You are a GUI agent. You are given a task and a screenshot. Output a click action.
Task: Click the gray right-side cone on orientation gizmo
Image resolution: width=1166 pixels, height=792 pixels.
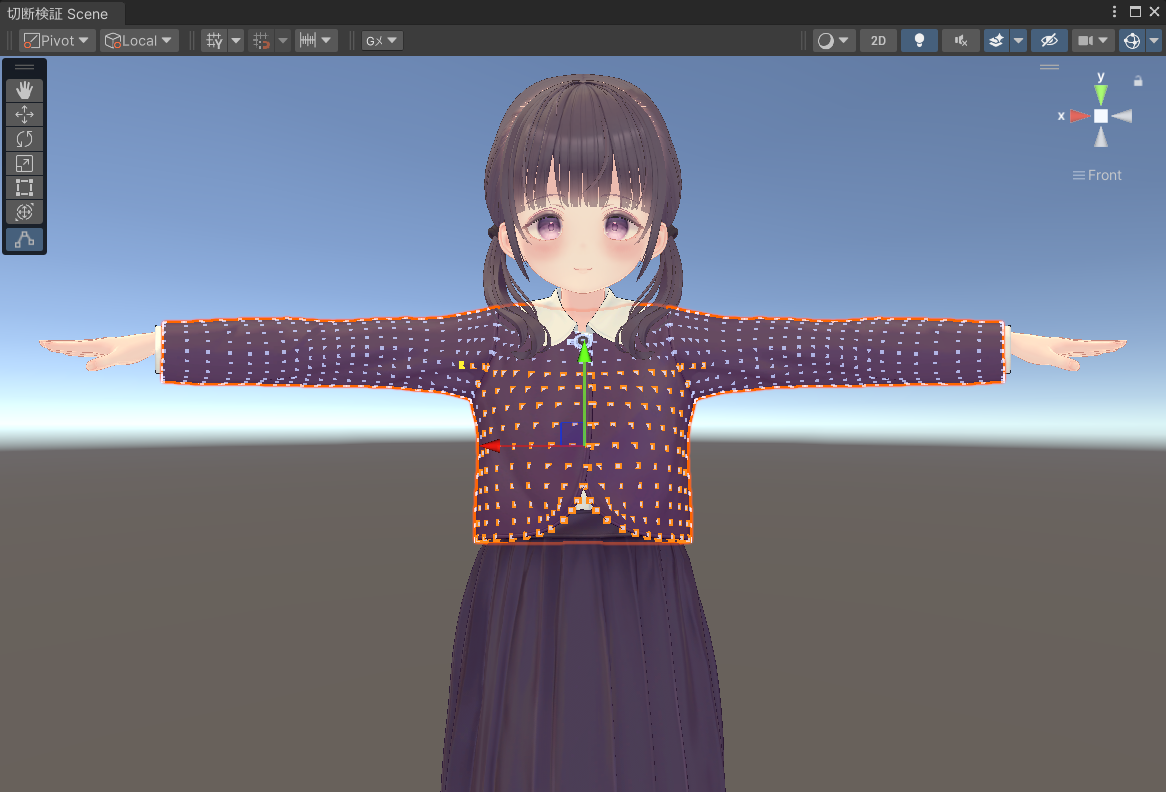(x=1121, y=116)
